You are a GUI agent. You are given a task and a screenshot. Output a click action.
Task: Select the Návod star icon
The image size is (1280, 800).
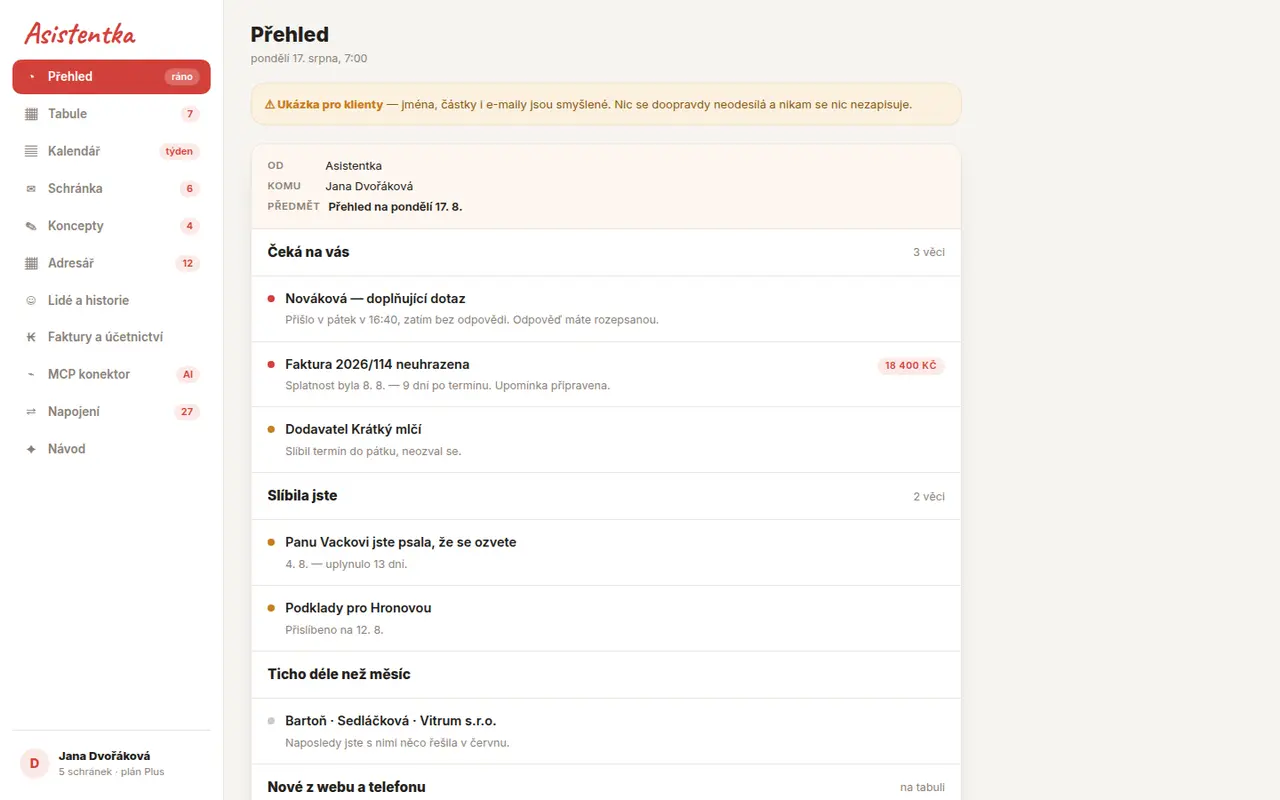point(31,449)
